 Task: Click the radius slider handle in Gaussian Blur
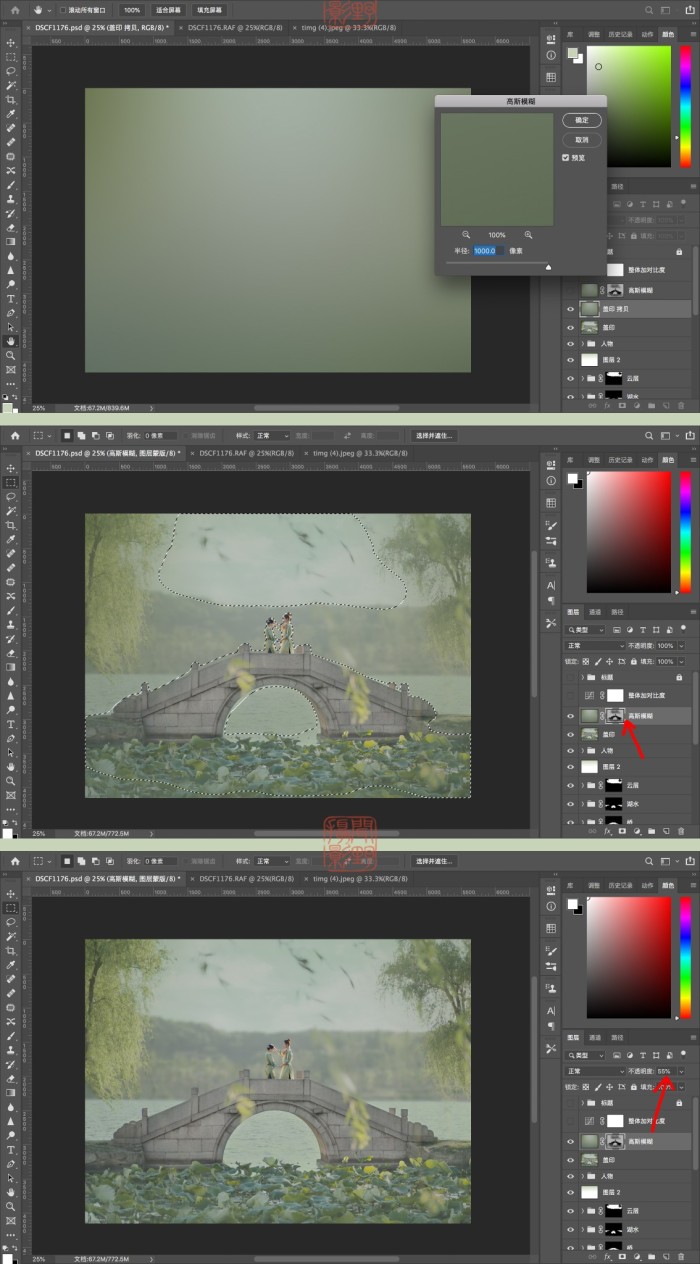pos(547,267)
